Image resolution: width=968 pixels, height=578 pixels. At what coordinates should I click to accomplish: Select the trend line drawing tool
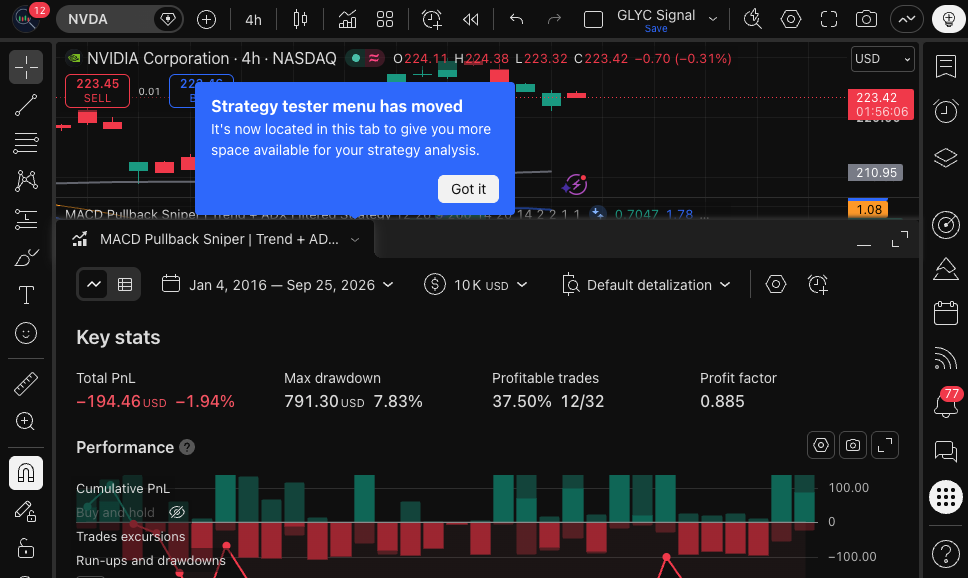coord(26,106)
